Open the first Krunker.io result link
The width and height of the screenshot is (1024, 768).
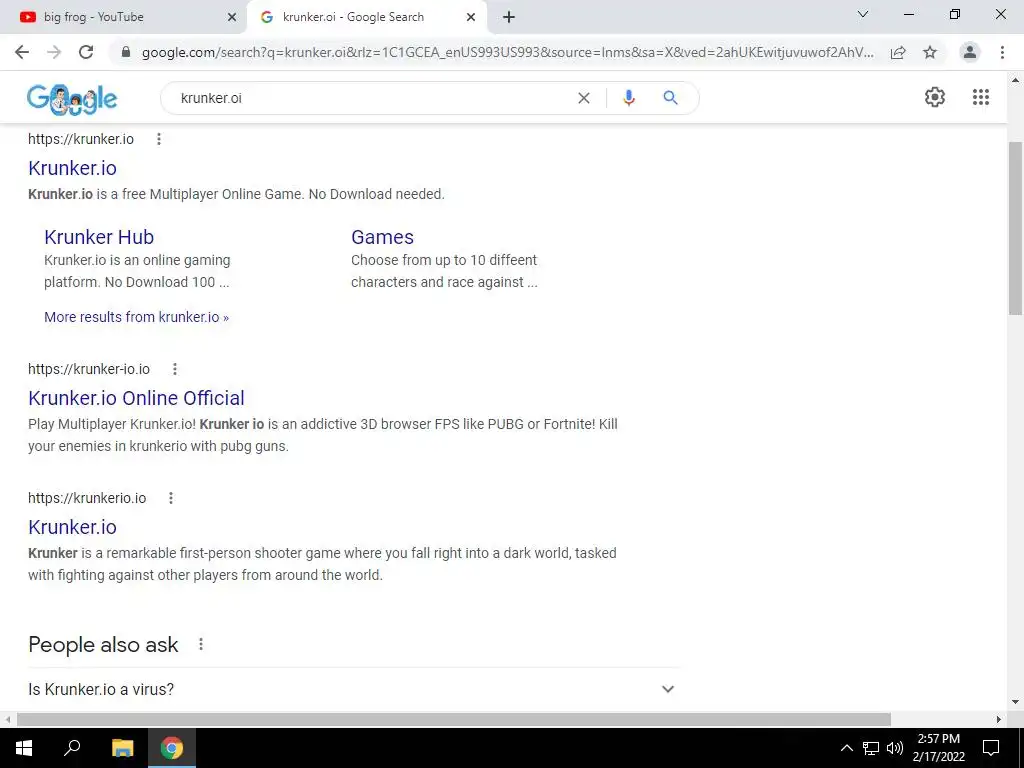coord(72,168)
